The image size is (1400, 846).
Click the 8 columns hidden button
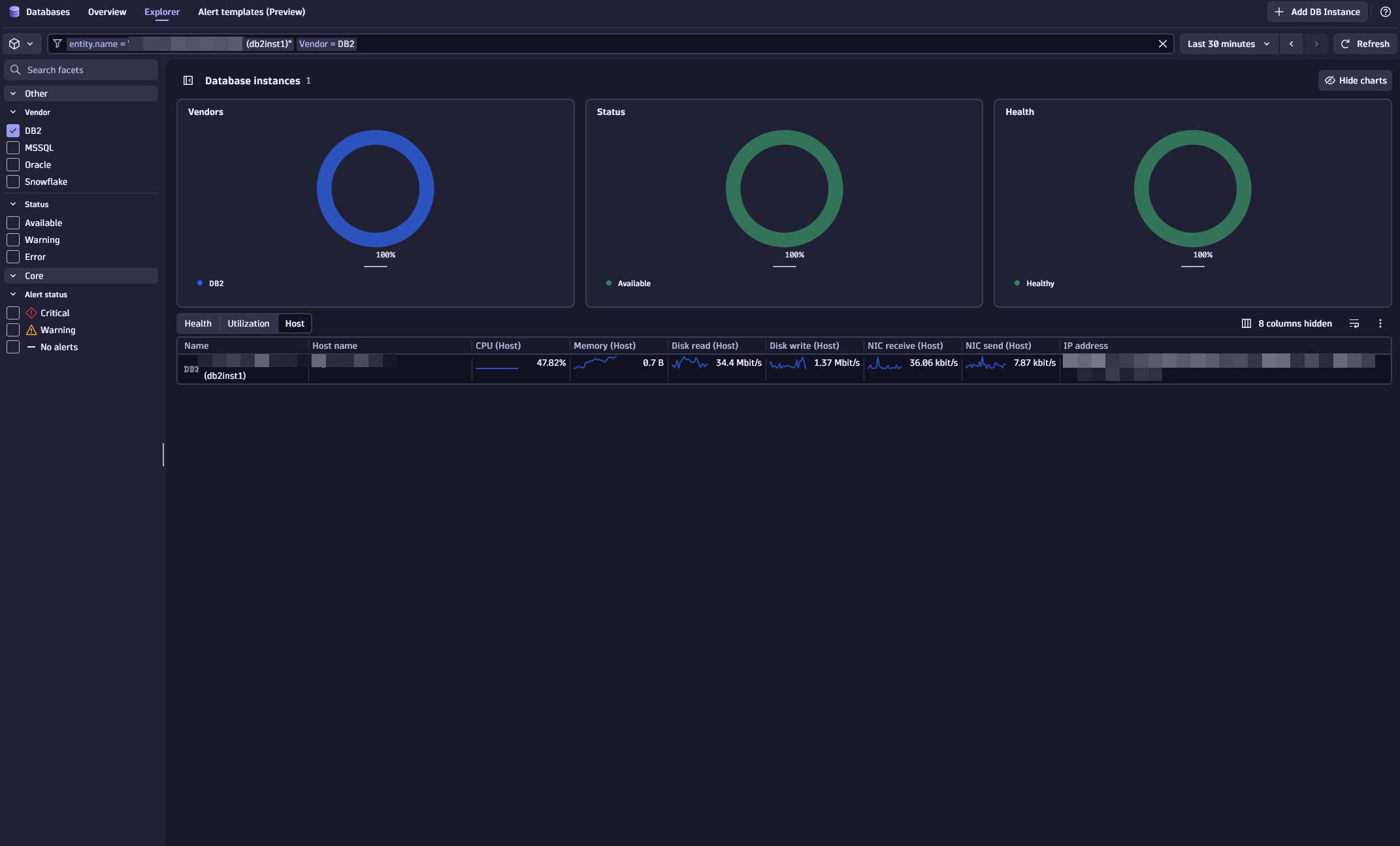(x=1286, y=323)
